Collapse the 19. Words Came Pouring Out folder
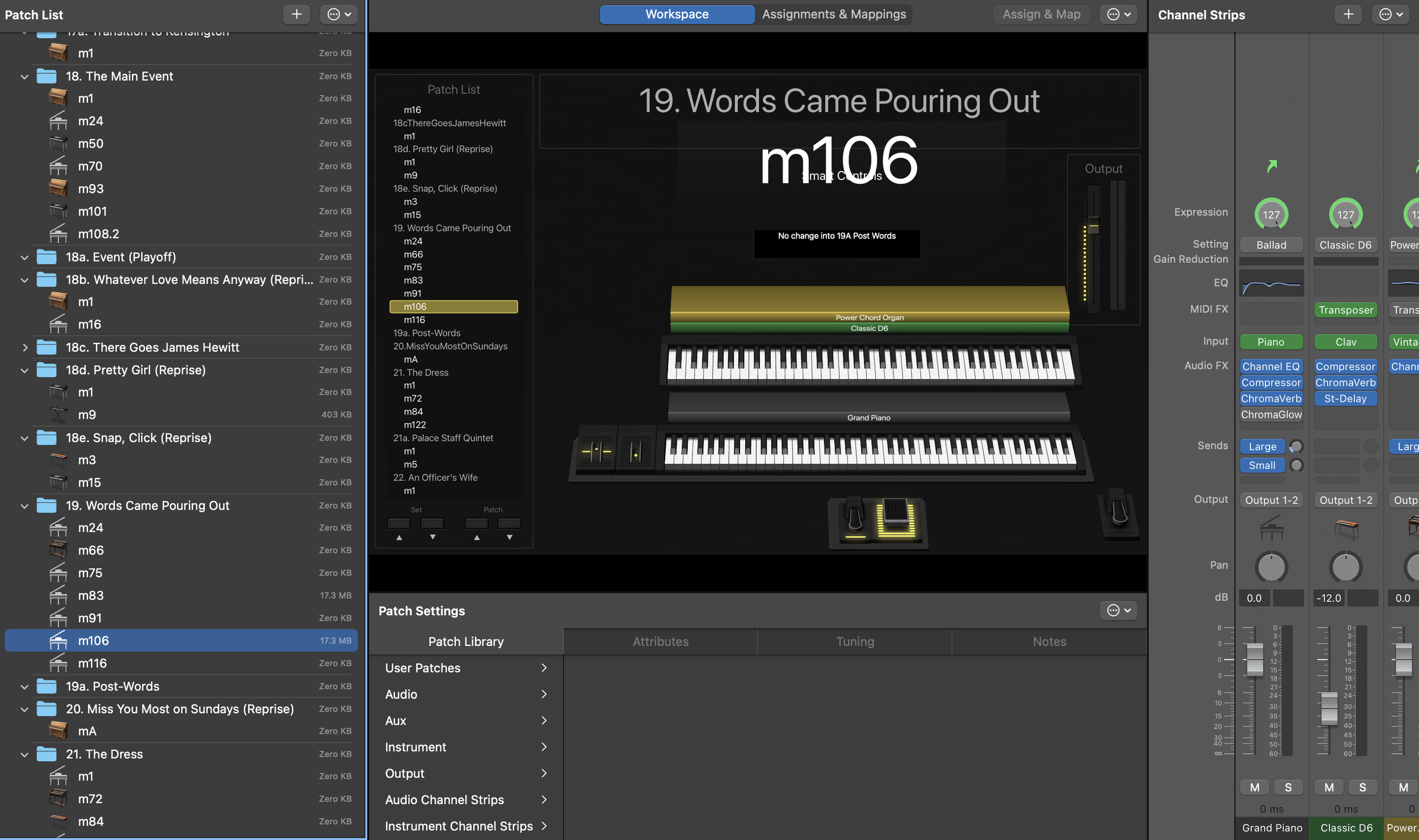 coord(24,506)
